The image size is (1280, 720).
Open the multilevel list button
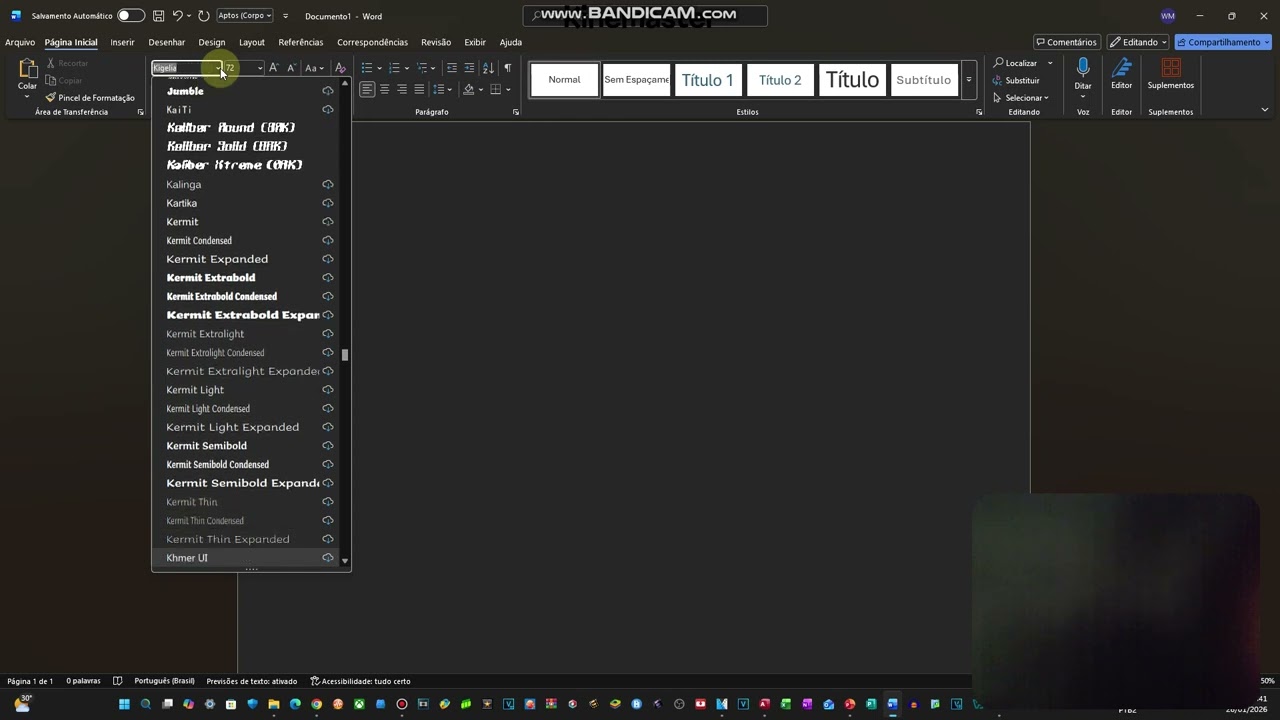pos(423,68)
